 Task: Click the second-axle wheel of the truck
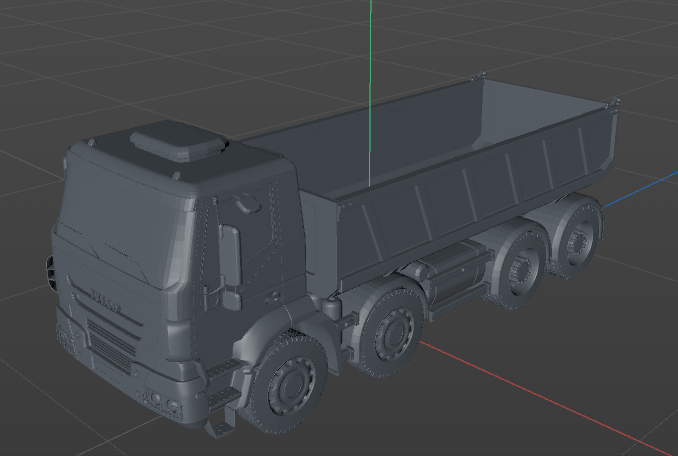[391, 331]
